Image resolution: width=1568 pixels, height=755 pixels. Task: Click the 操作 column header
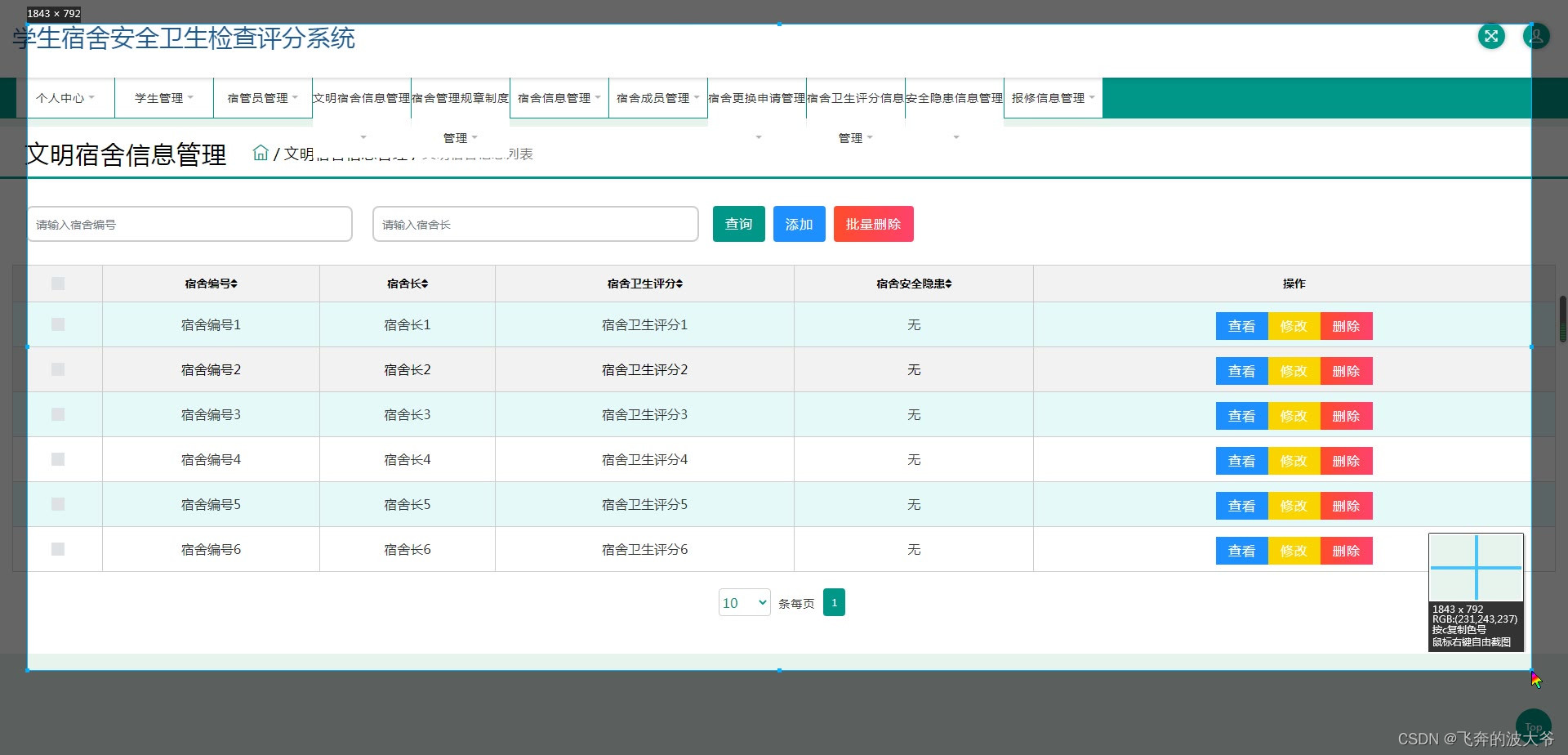[1294, 284]
